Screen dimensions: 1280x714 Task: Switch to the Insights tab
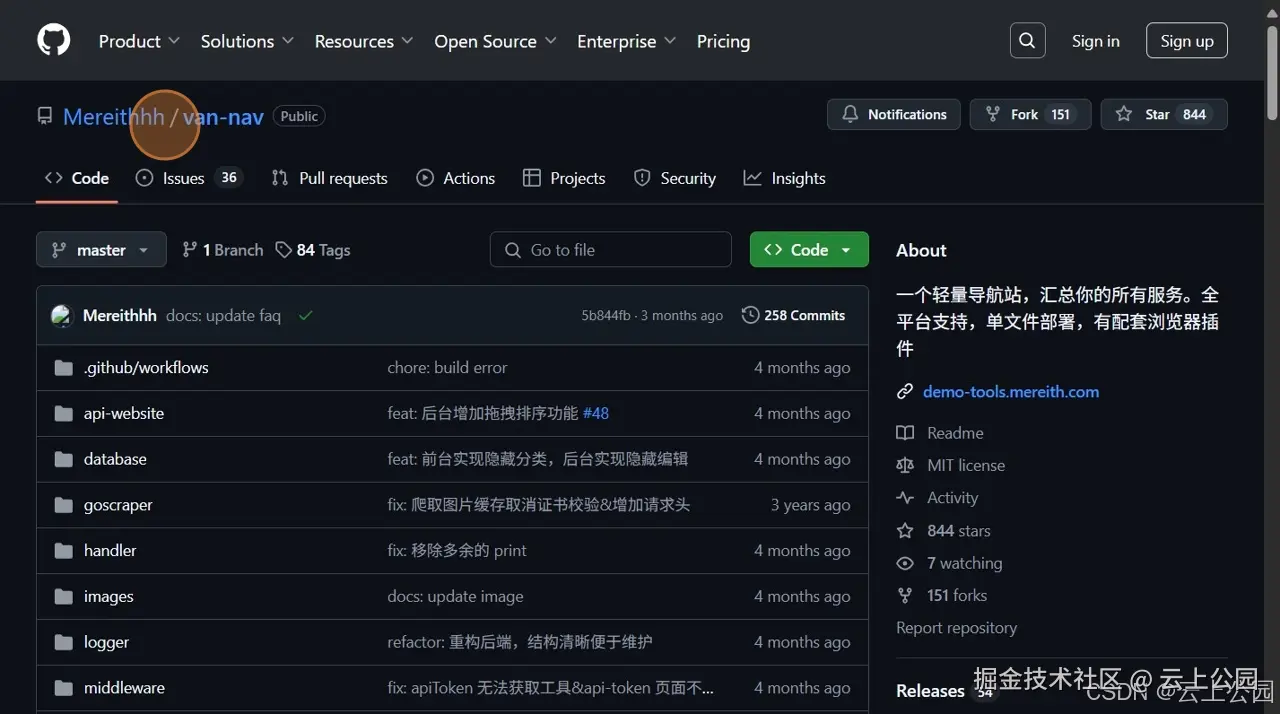[x=785, y=178]
